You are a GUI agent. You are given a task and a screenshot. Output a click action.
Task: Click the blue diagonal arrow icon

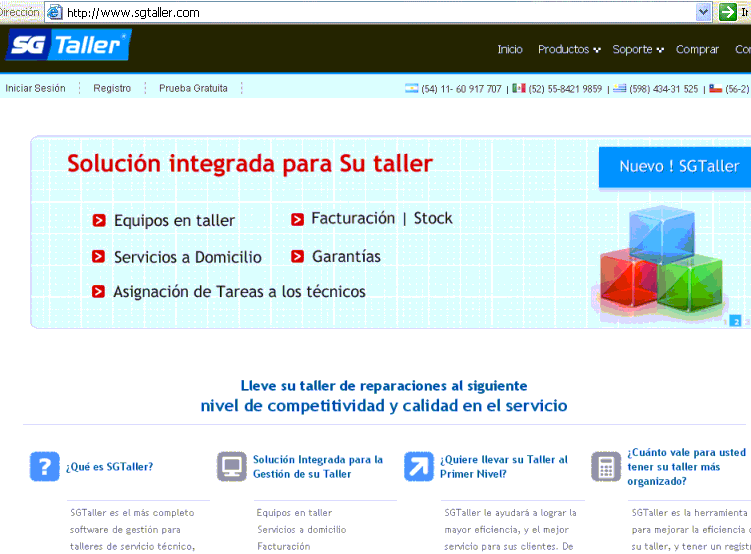tap(419, 466)
